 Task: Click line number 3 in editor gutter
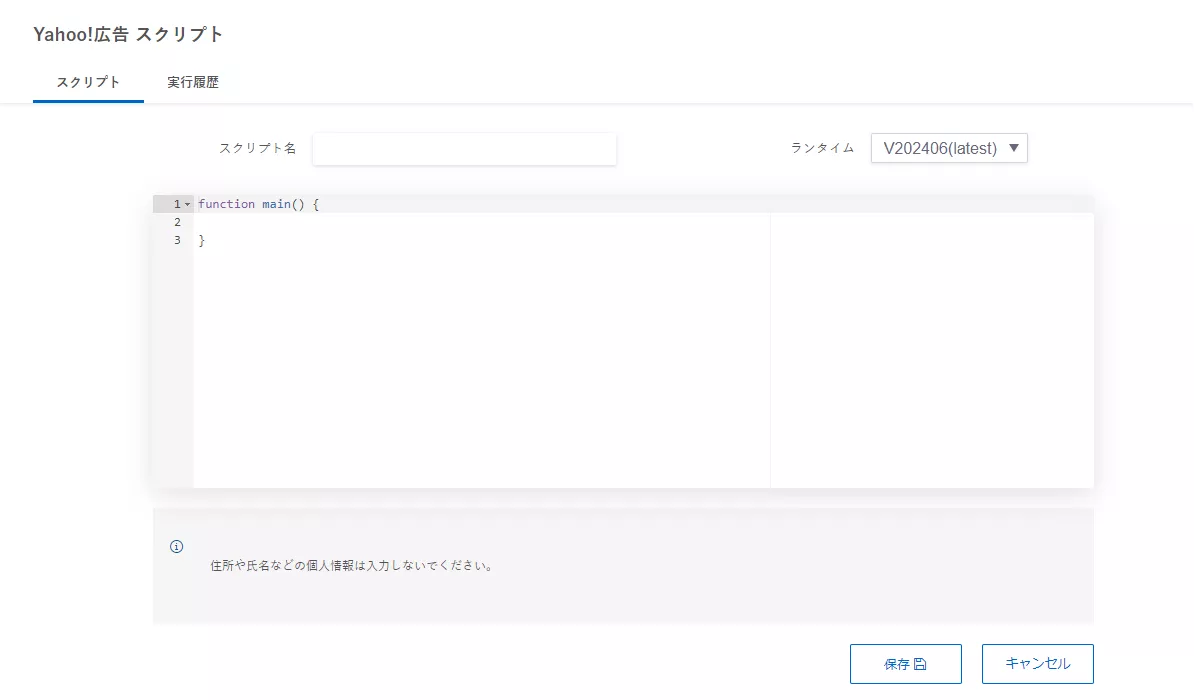point(177,240)
